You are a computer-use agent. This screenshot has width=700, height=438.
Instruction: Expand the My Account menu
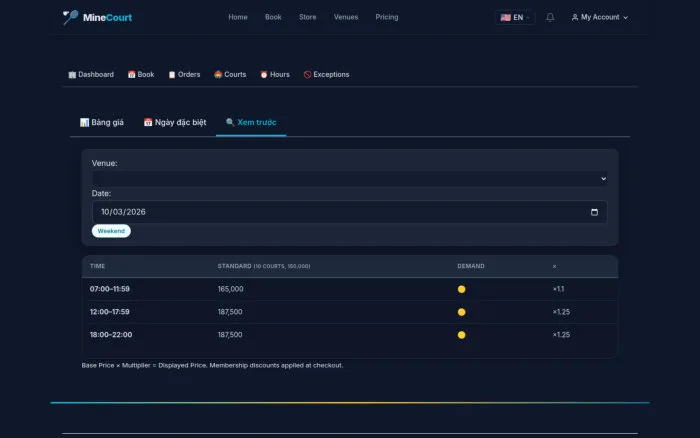pos(600,17)
